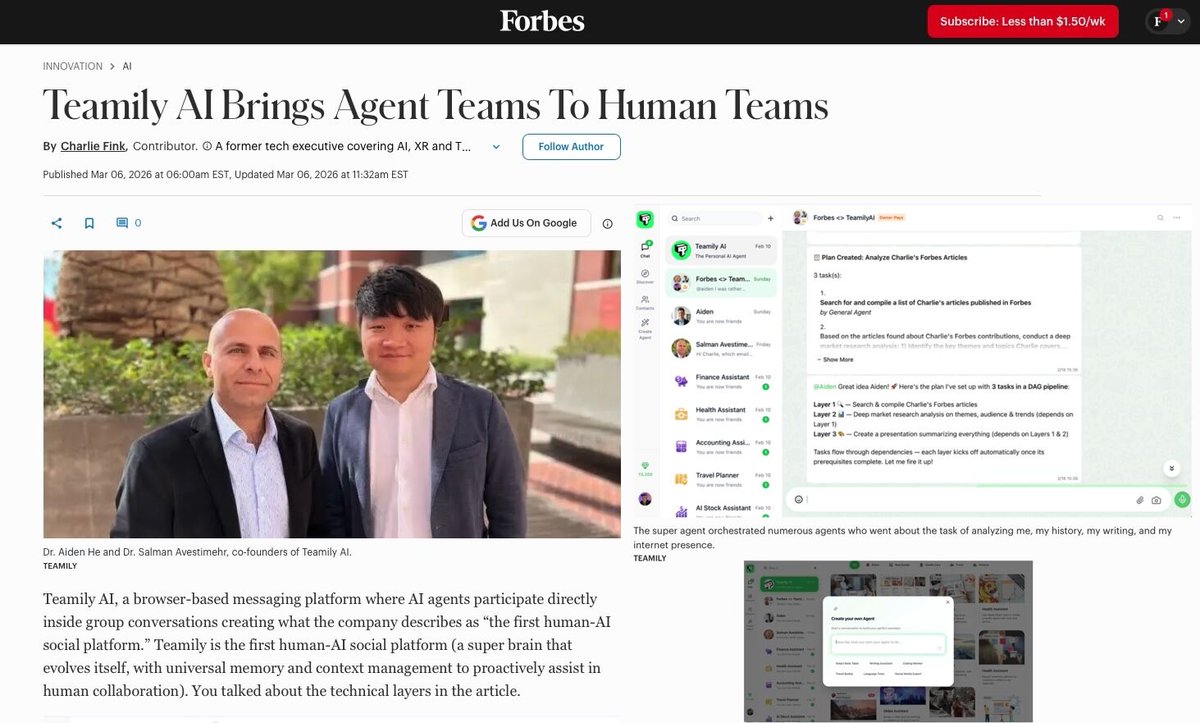
Task: Open the Aiden chat row
Action: pyautogui.click(x=722, y=316)
